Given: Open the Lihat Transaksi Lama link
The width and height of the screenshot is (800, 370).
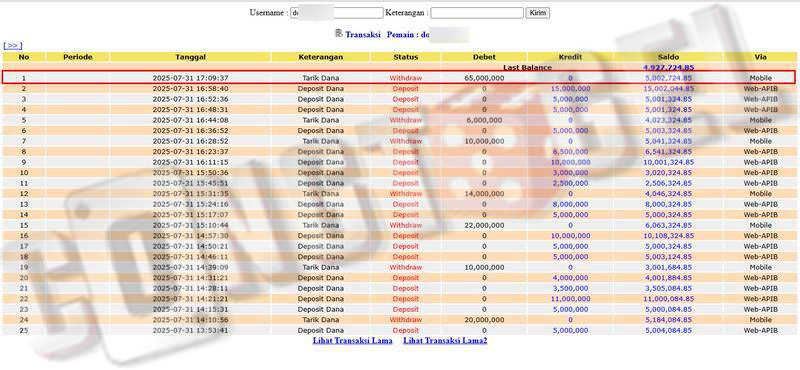Looking at the screenshot, I should point(353,340).
